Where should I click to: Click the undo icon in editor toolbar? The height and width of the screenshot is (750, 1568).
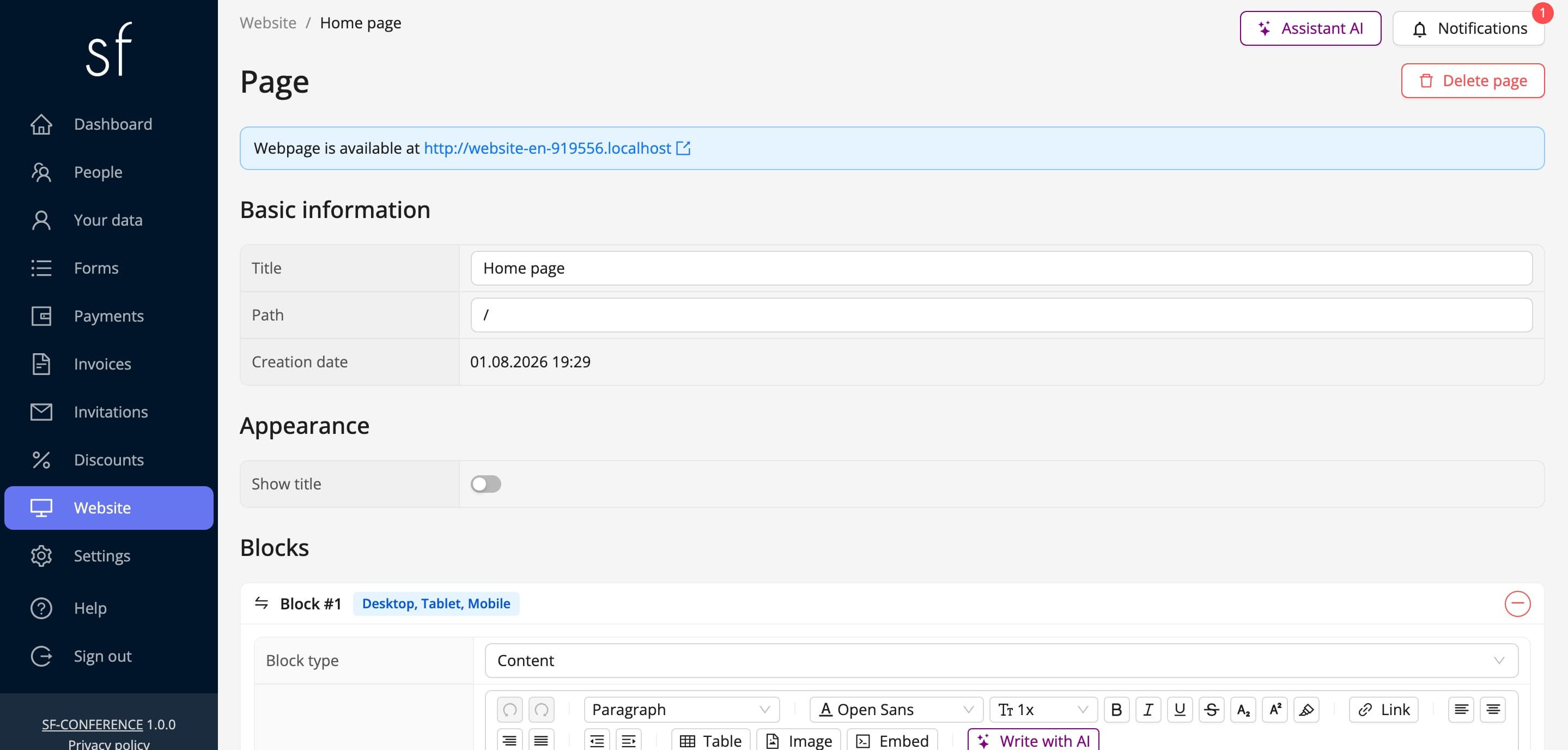click(x=509, y=709)
